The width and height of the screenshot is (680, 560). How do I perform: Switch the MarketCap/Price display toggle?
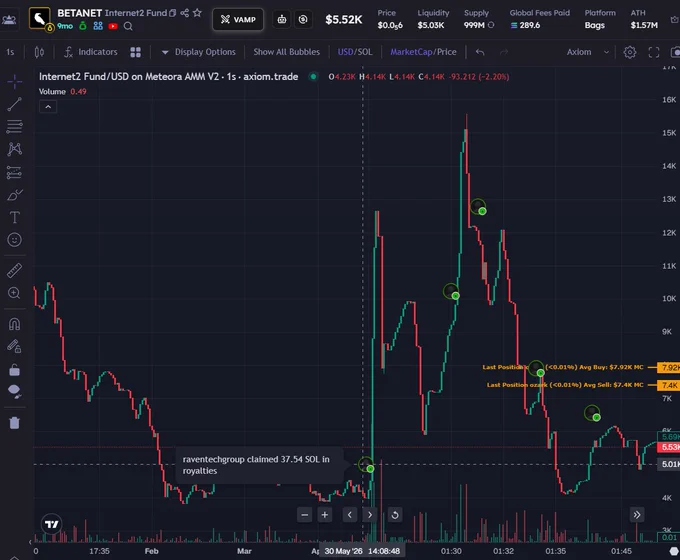click(x=423, y=52)
